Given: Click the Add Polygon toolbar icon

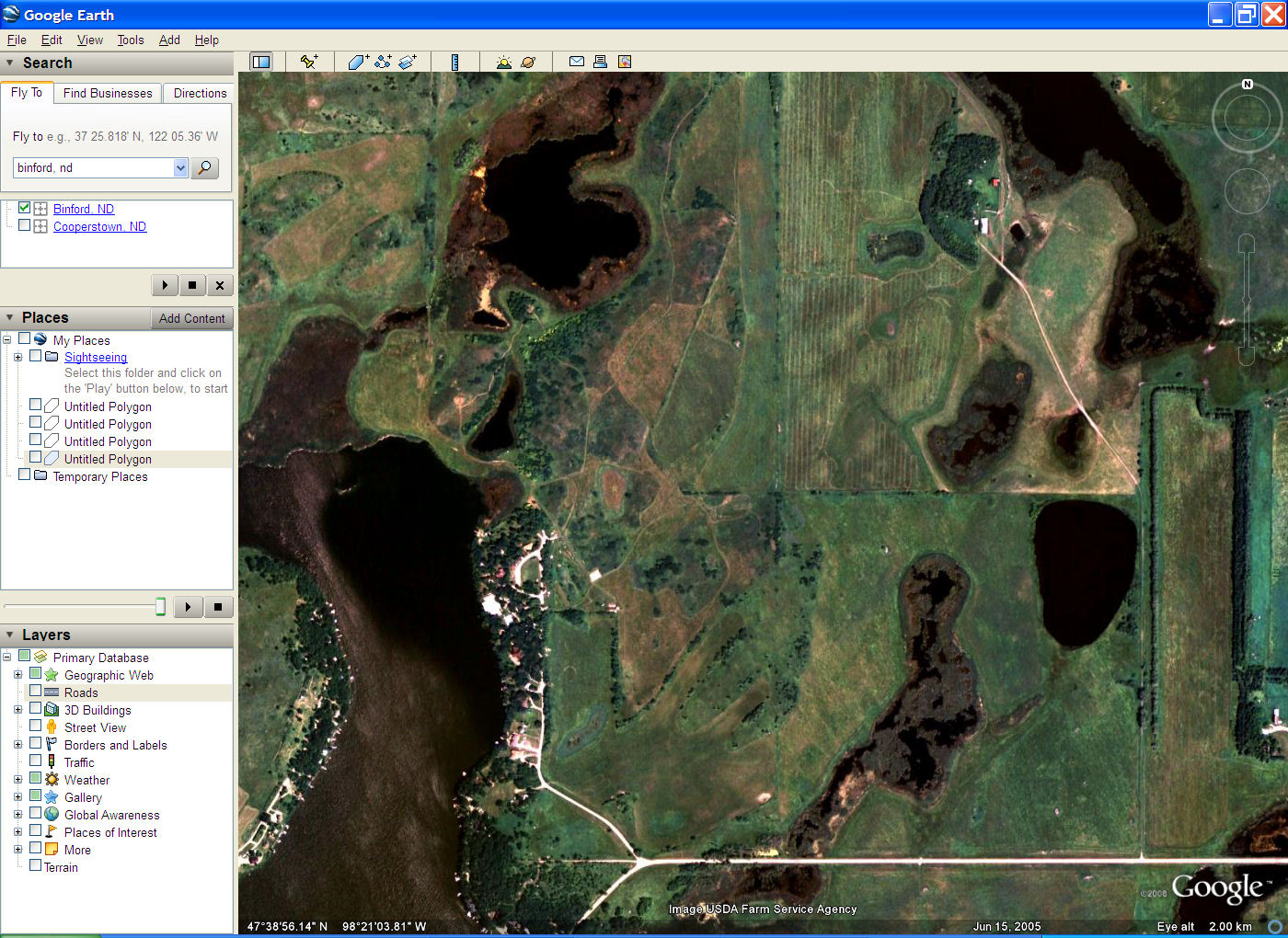Looking at the screenshot, I should (x=358, y=62).
